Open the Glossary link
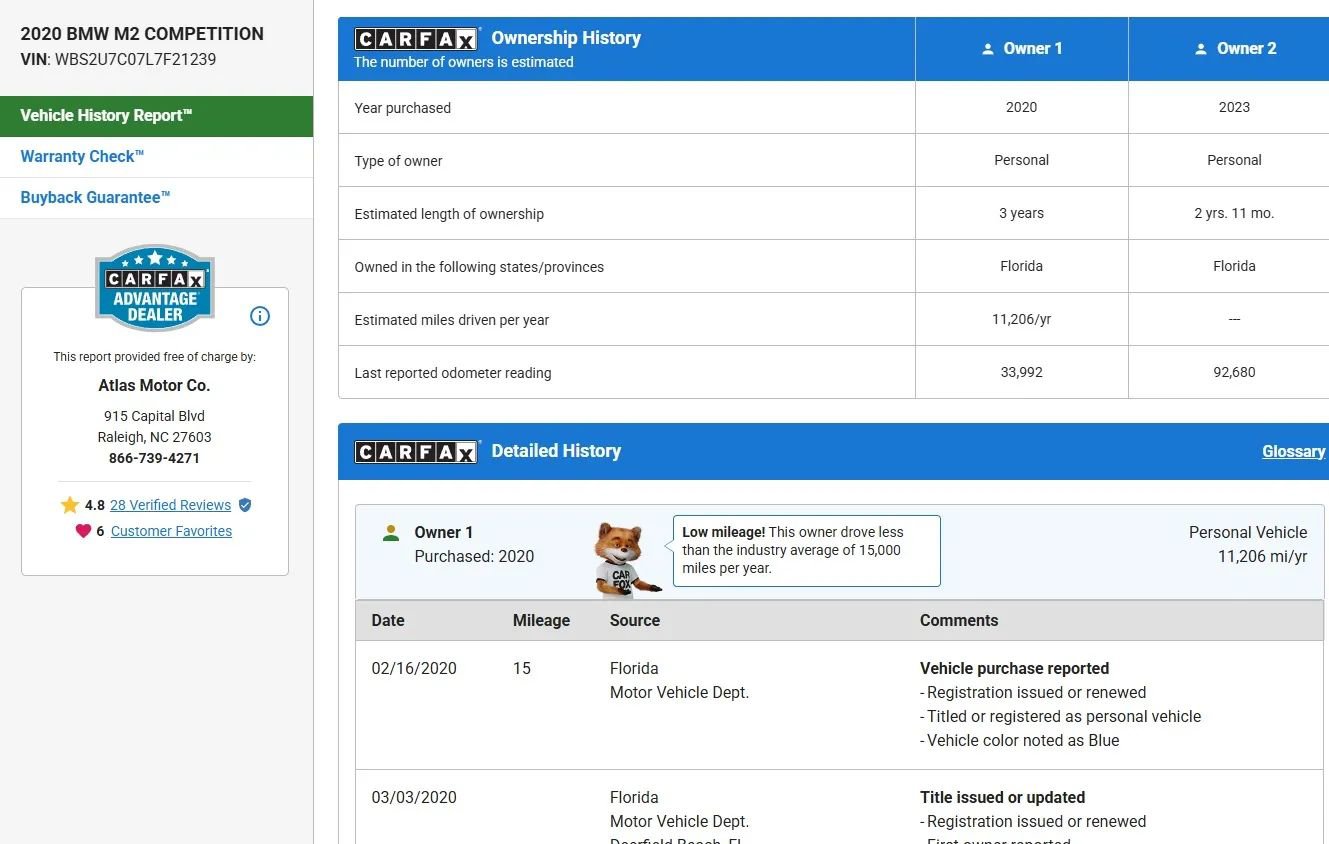This screenshot has height=844, width=1329. 1293,452
